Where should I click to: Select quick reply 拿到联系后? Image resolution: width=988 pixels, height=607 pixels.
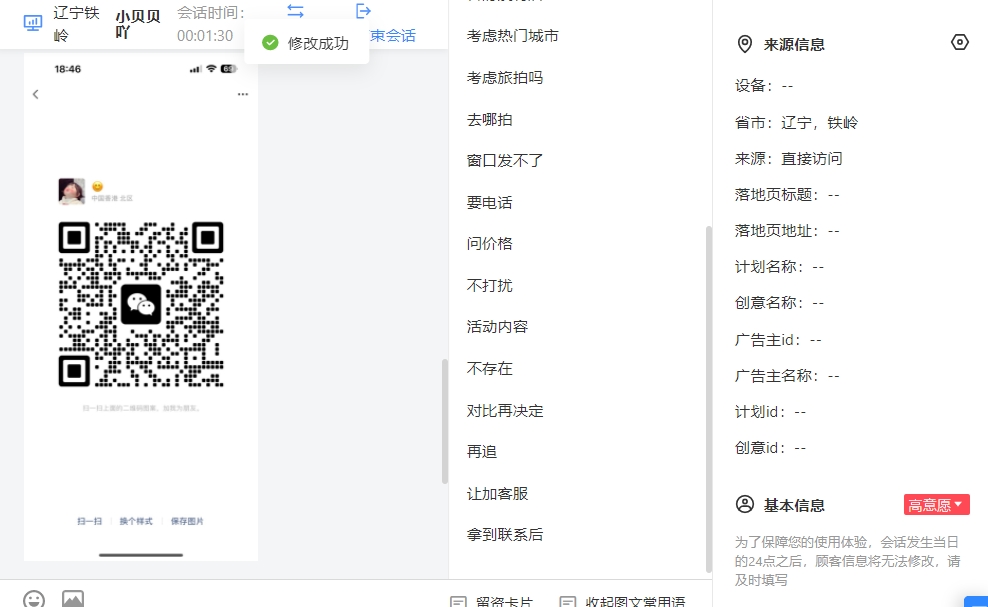pos(505,535)
